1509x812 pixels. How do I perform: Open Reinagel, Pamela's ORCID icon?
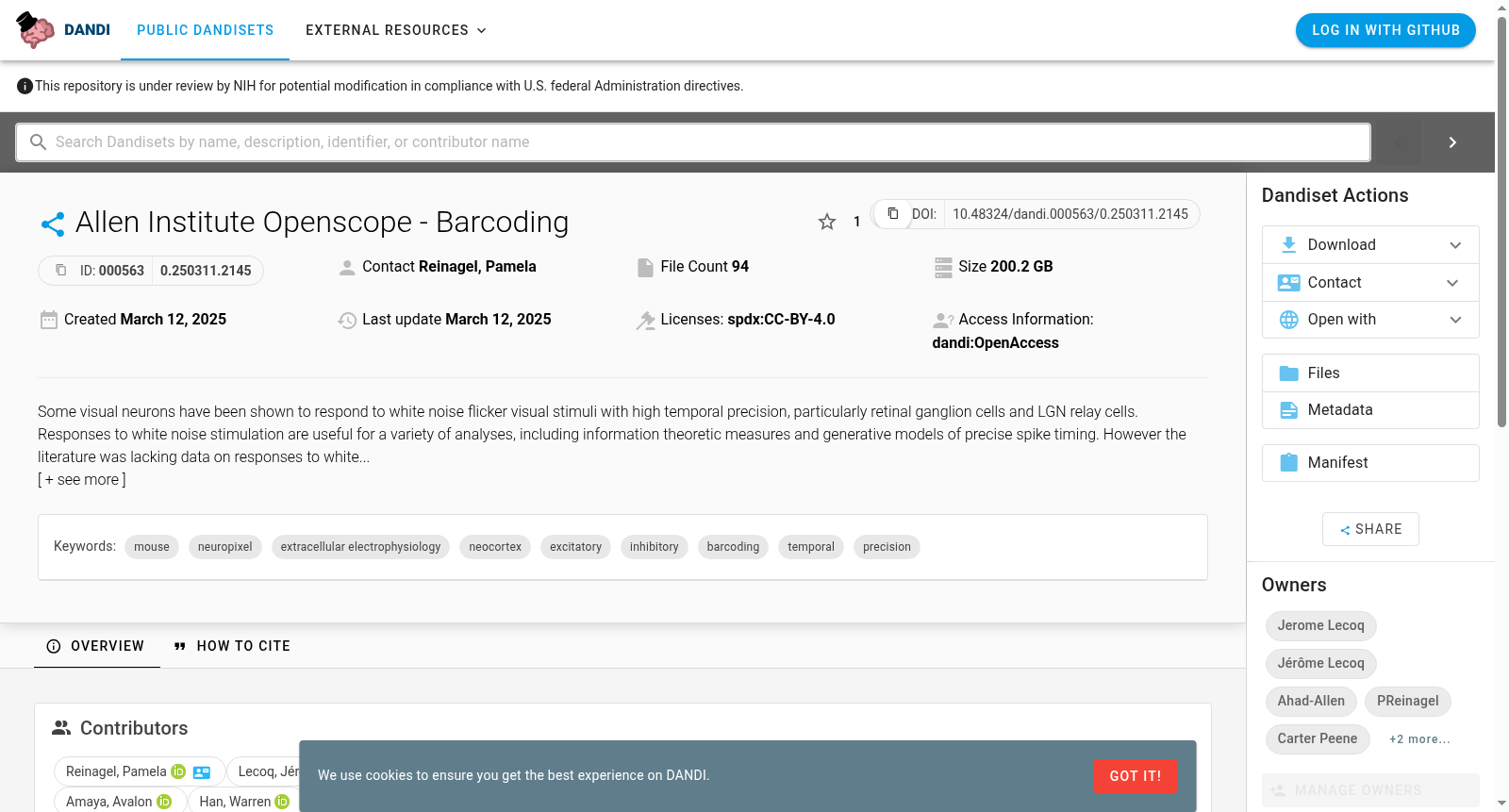pos(178,771)
